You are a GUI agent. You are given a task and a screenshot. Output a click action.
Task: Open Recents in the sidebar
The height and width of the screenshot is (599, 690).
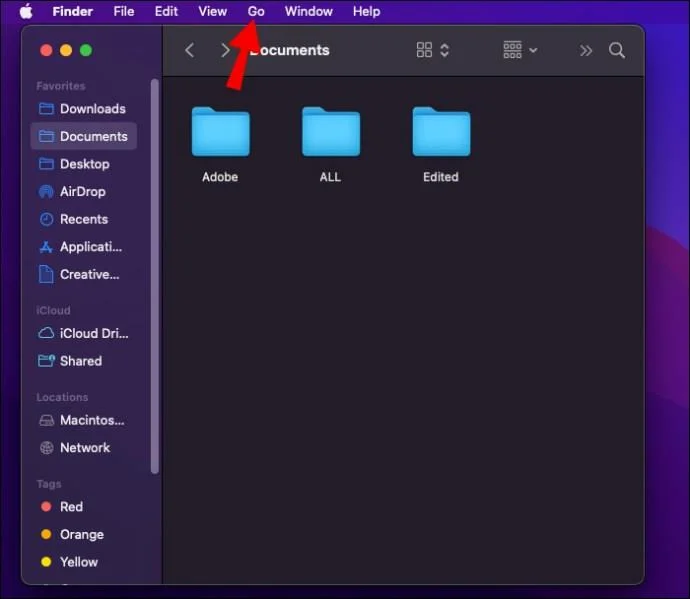pyautogui.click(x=83, y=219)
